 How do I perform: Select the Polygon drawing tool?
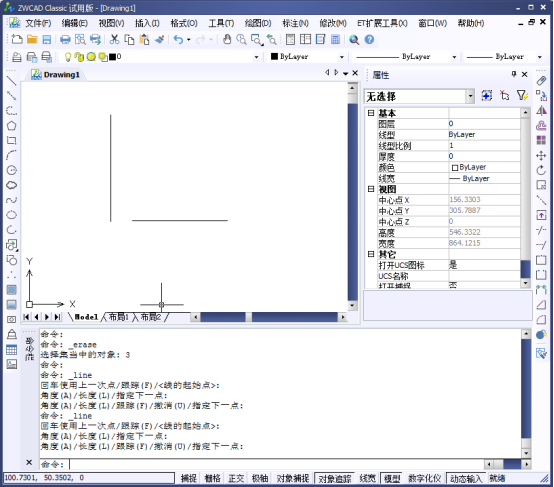tap(11, 125)
